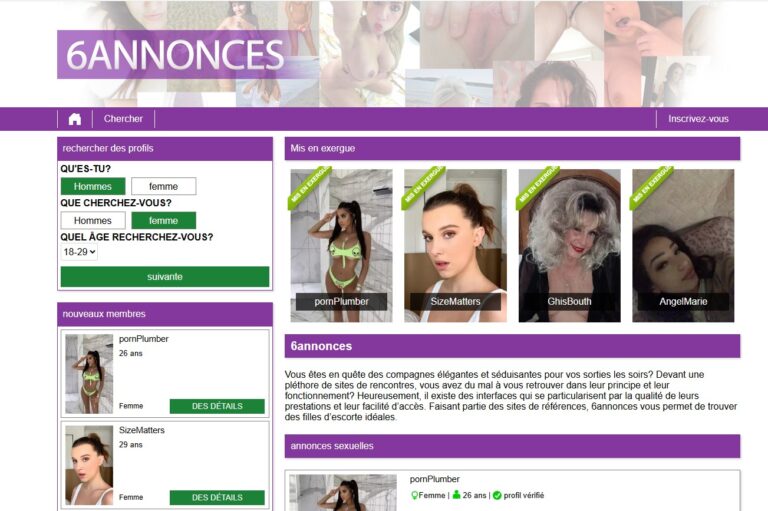Image resolution: width=768 pixels, height=511 pixels.
Task: Select Hommes under QU'ES-TU
Action: [93, 186]
